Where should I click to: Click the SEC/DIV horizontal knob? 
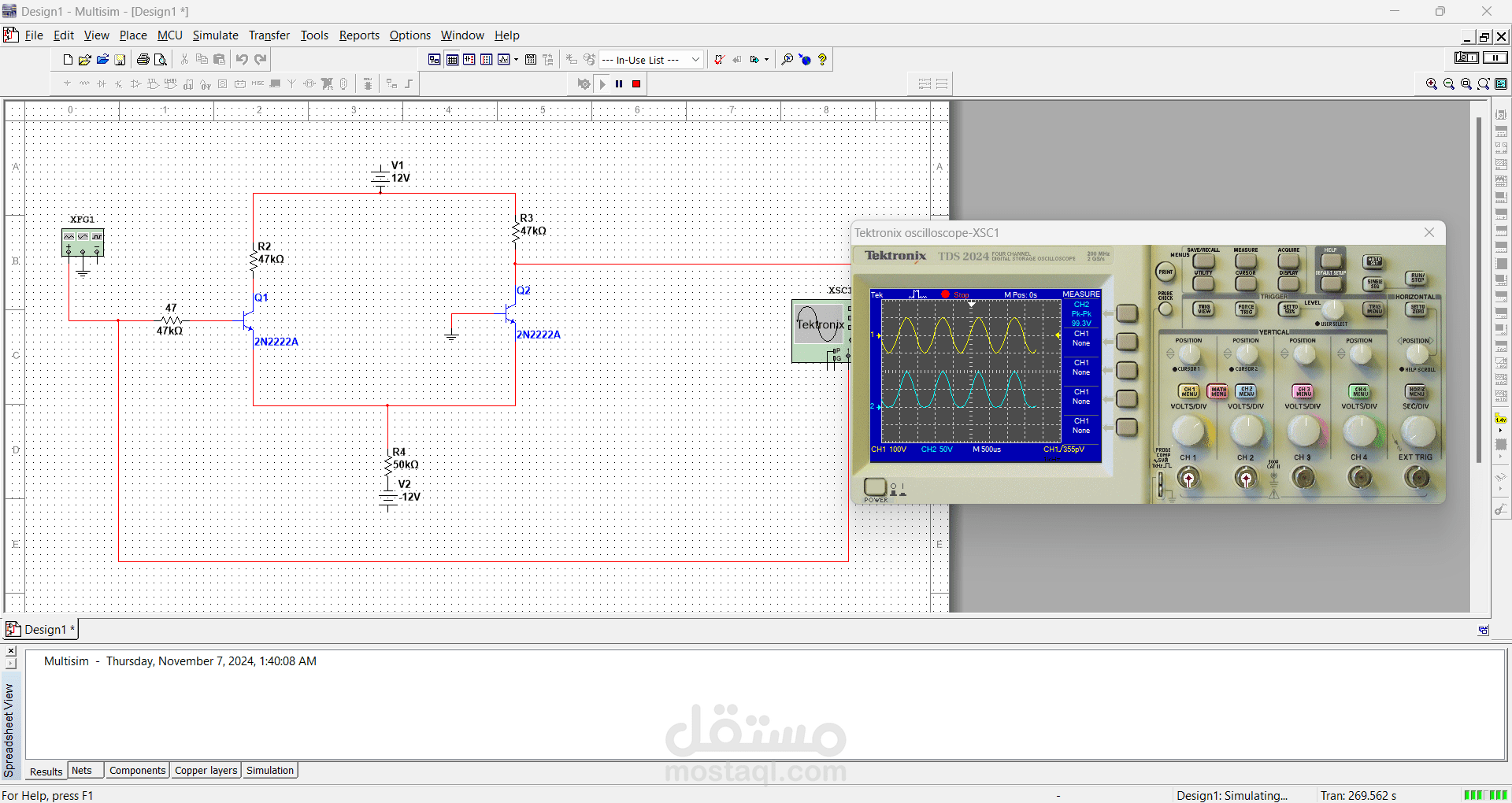tap(1417, 431)
